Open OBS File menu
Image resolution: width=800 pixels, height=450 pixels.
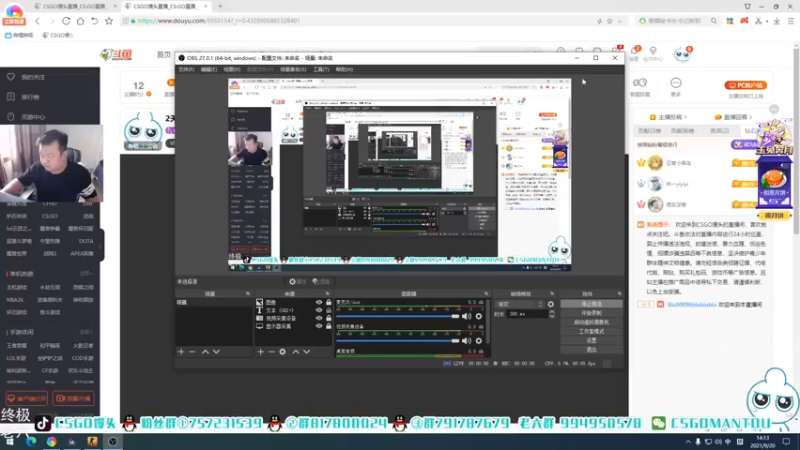pyautogui.click(x=186, y=69)
